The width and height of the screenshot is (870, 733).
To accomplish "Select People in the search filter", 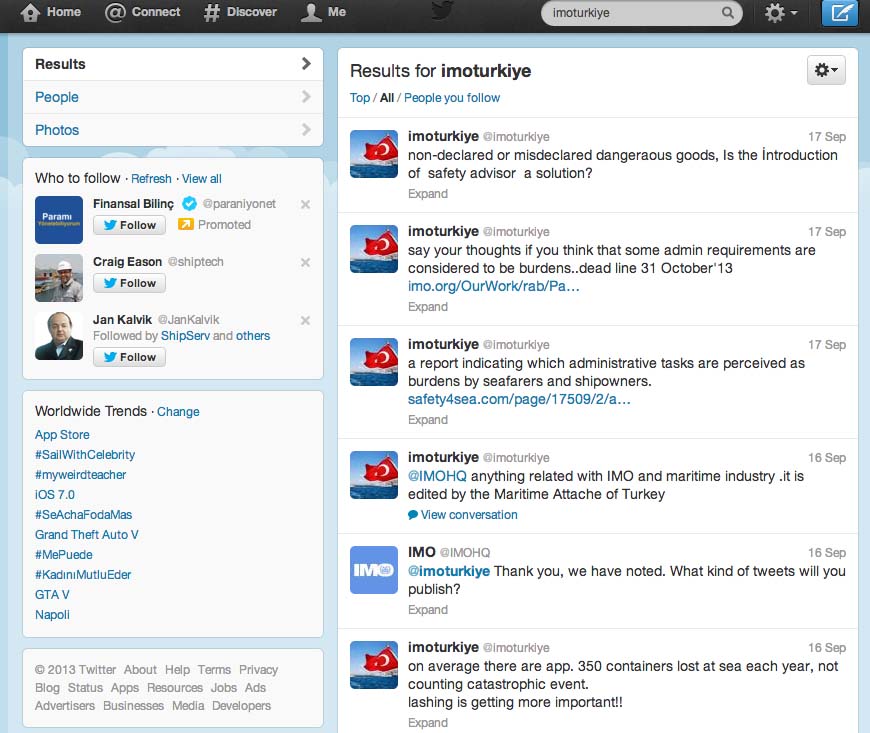I will pos(57,97).
